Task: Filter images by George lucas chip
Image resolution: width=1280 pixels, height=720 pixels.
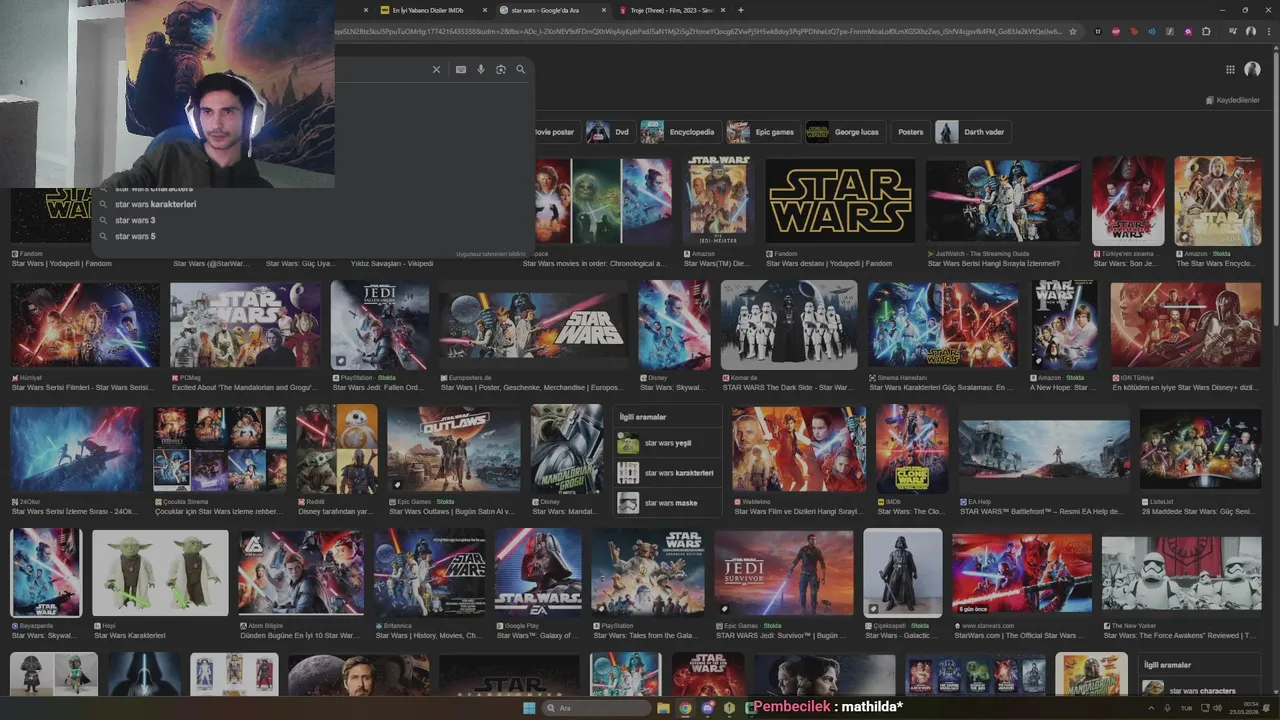Action: pos(846,132)
